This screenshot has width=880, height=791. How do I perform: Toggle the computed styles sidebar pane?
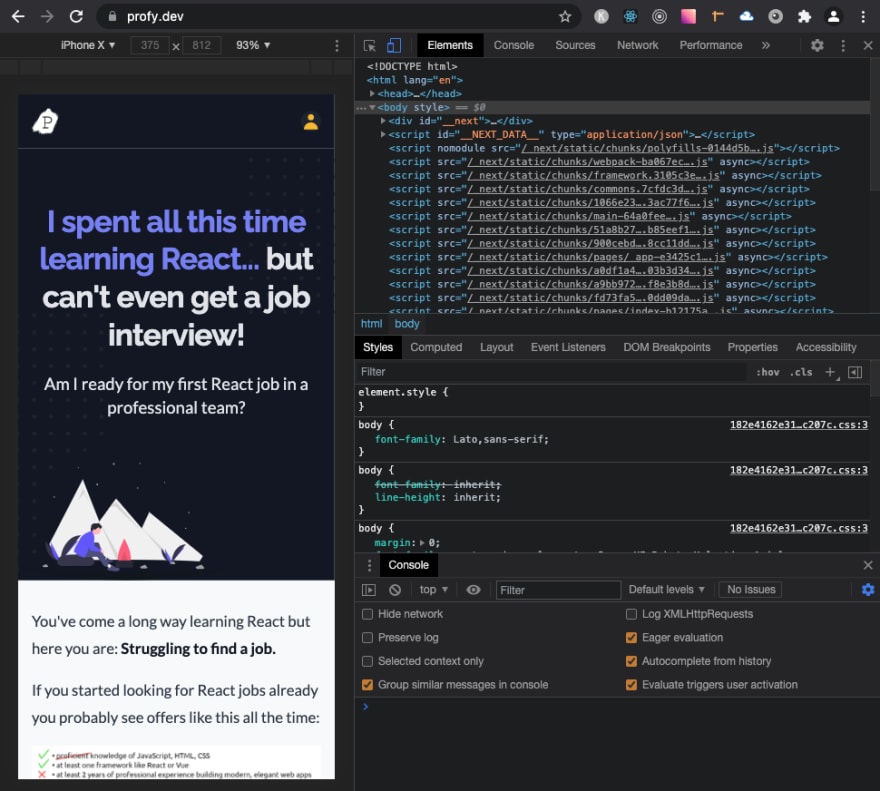pyautogui.click(x=855, y=372)
